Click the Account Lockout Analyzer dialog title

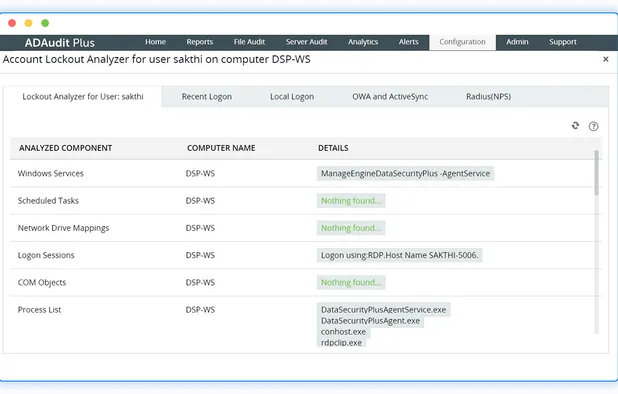point(156,59)
